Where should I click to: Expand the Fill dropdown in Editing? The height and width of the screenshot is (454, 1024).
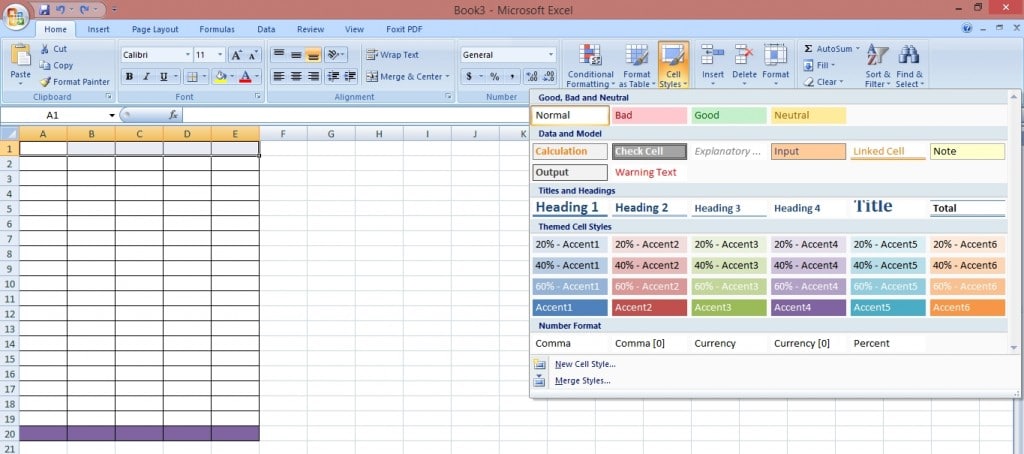coord(834,65)
